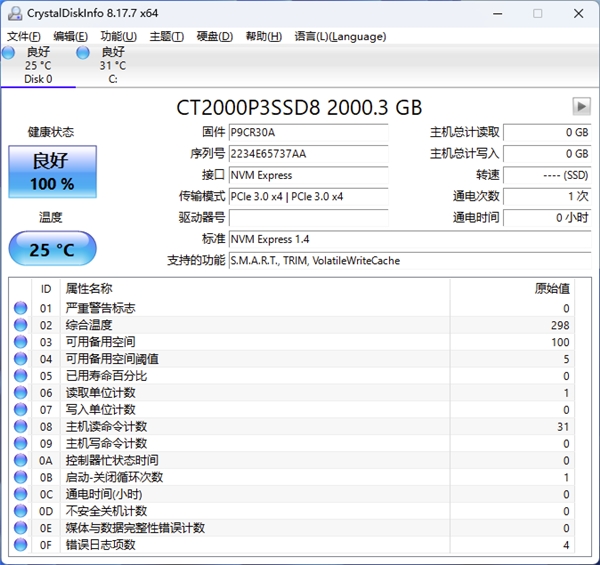Select the row text 已用寿命百分比
600x565 pixels.
(106, 376)
